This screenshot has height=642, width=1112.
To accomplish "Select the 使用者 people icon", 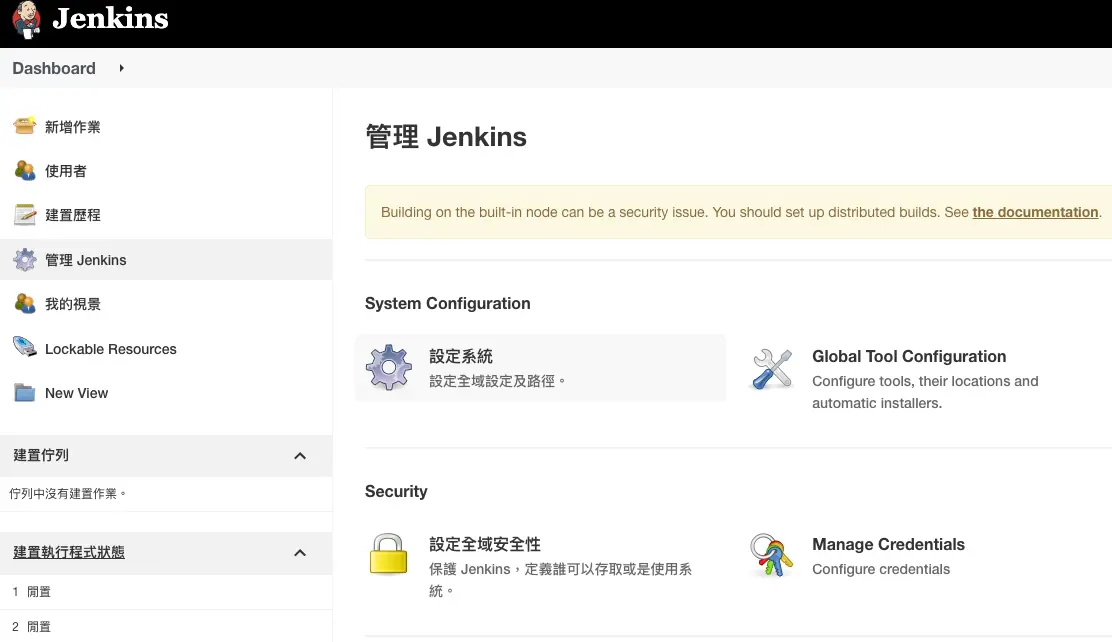I will [x=25, y=170].
